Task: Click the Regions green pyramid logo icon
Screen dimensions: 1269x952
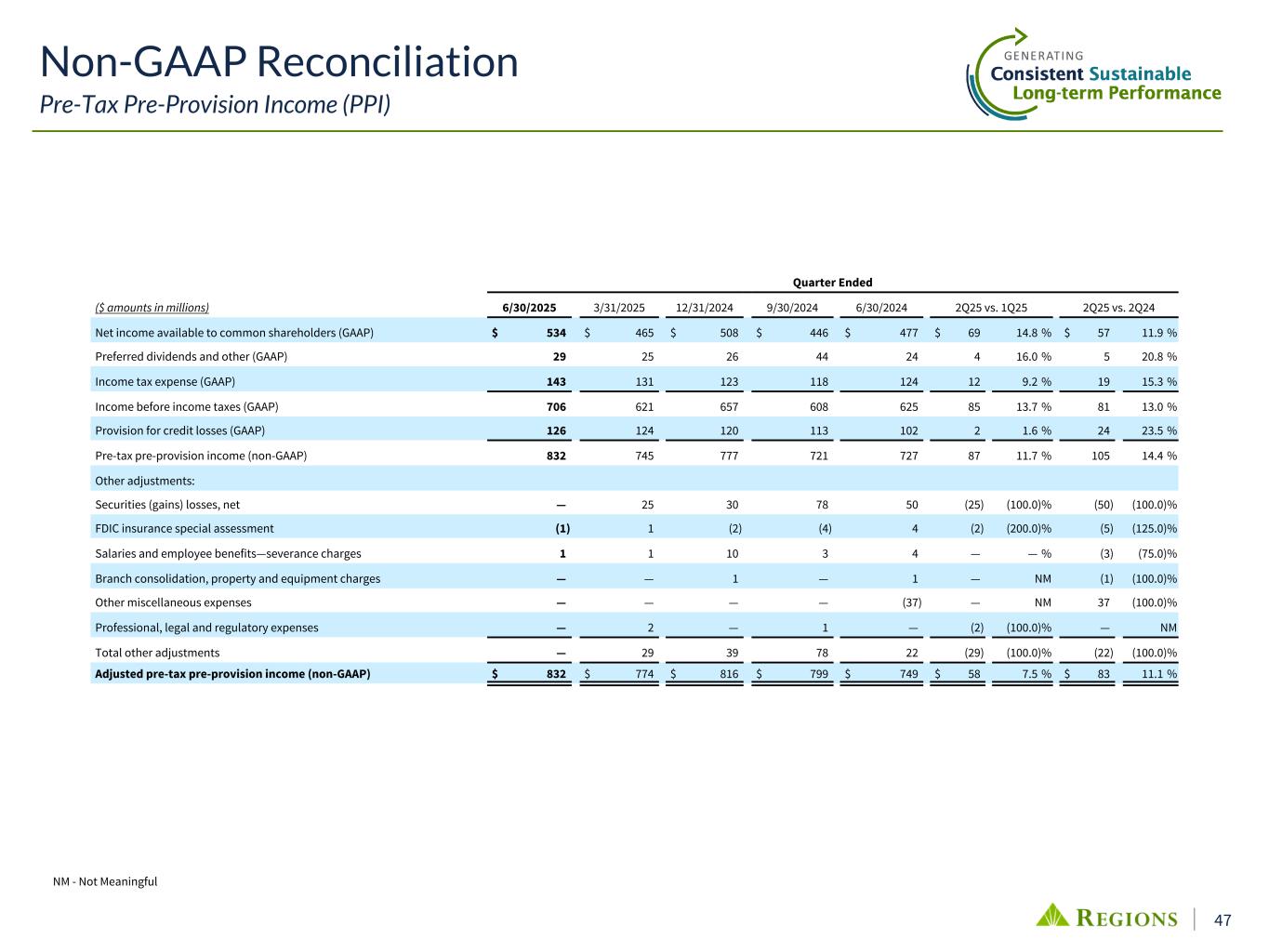Action: (1053, 915)
